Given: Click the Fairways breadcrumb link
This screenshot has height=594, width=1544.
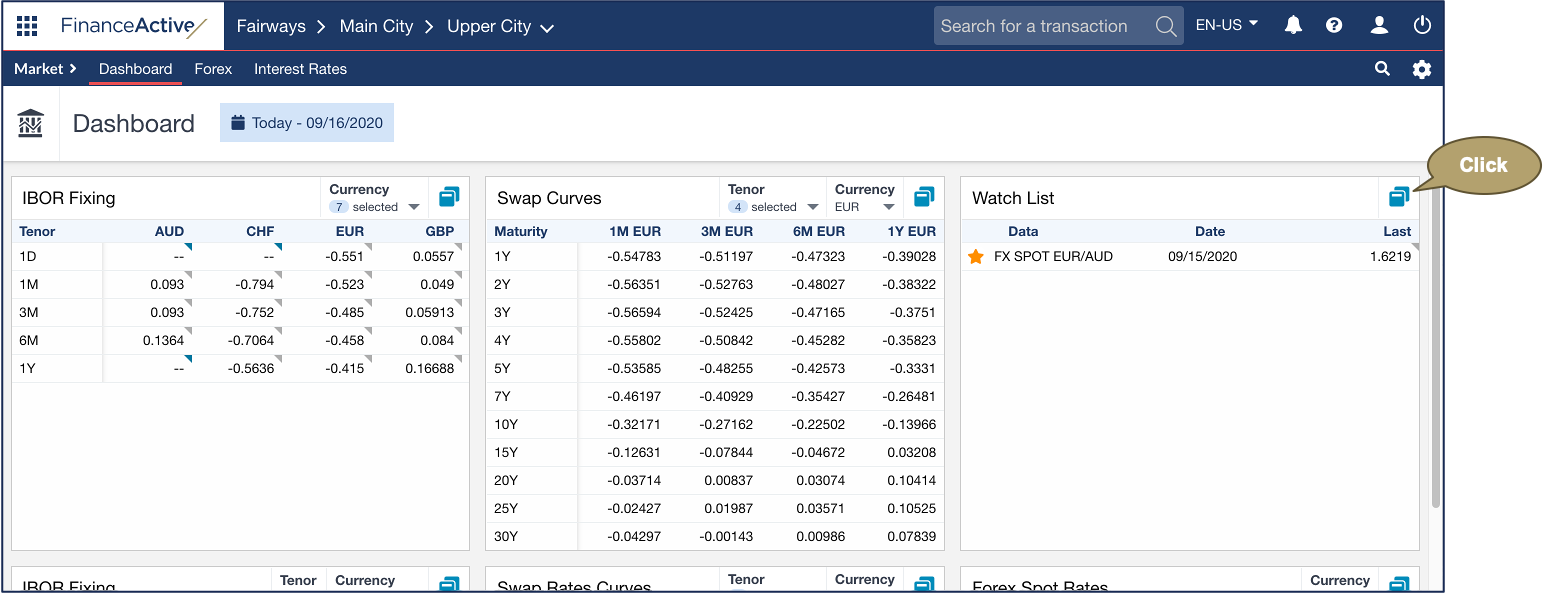Looking at the screenshot, I should (x=271, y=26).
